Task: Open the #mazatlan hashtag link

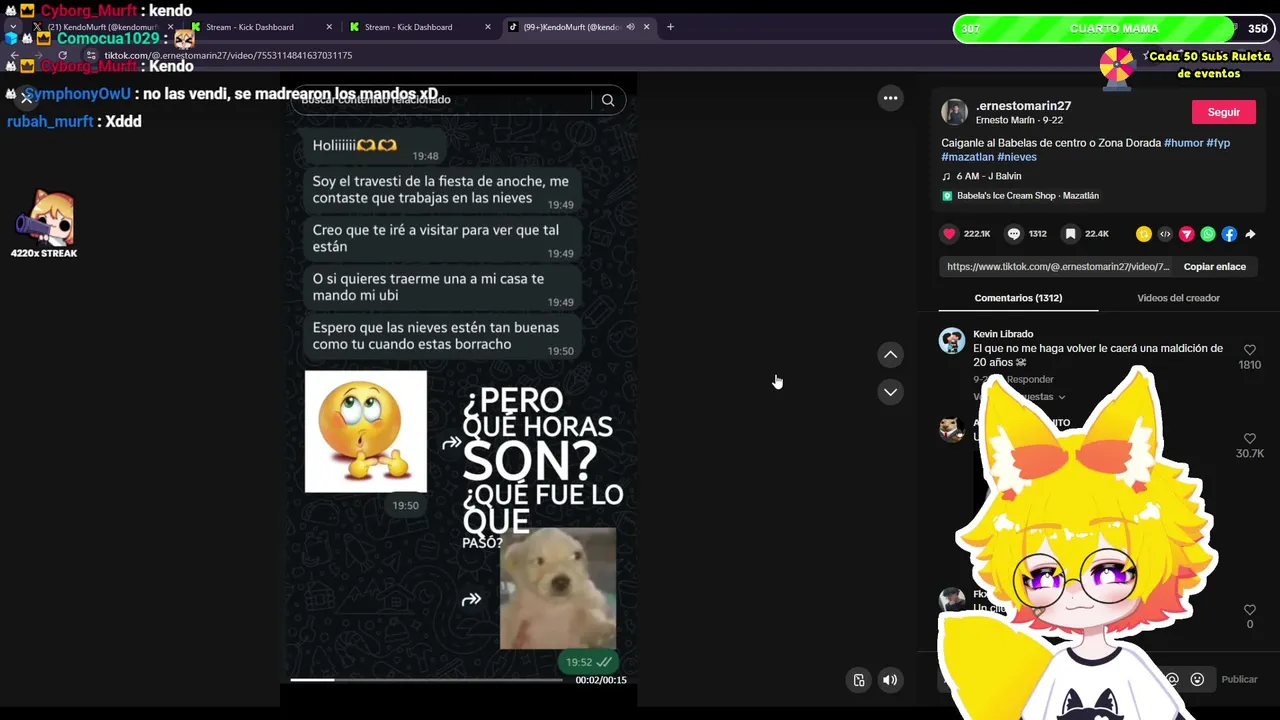Action: [x=967, y=157]
